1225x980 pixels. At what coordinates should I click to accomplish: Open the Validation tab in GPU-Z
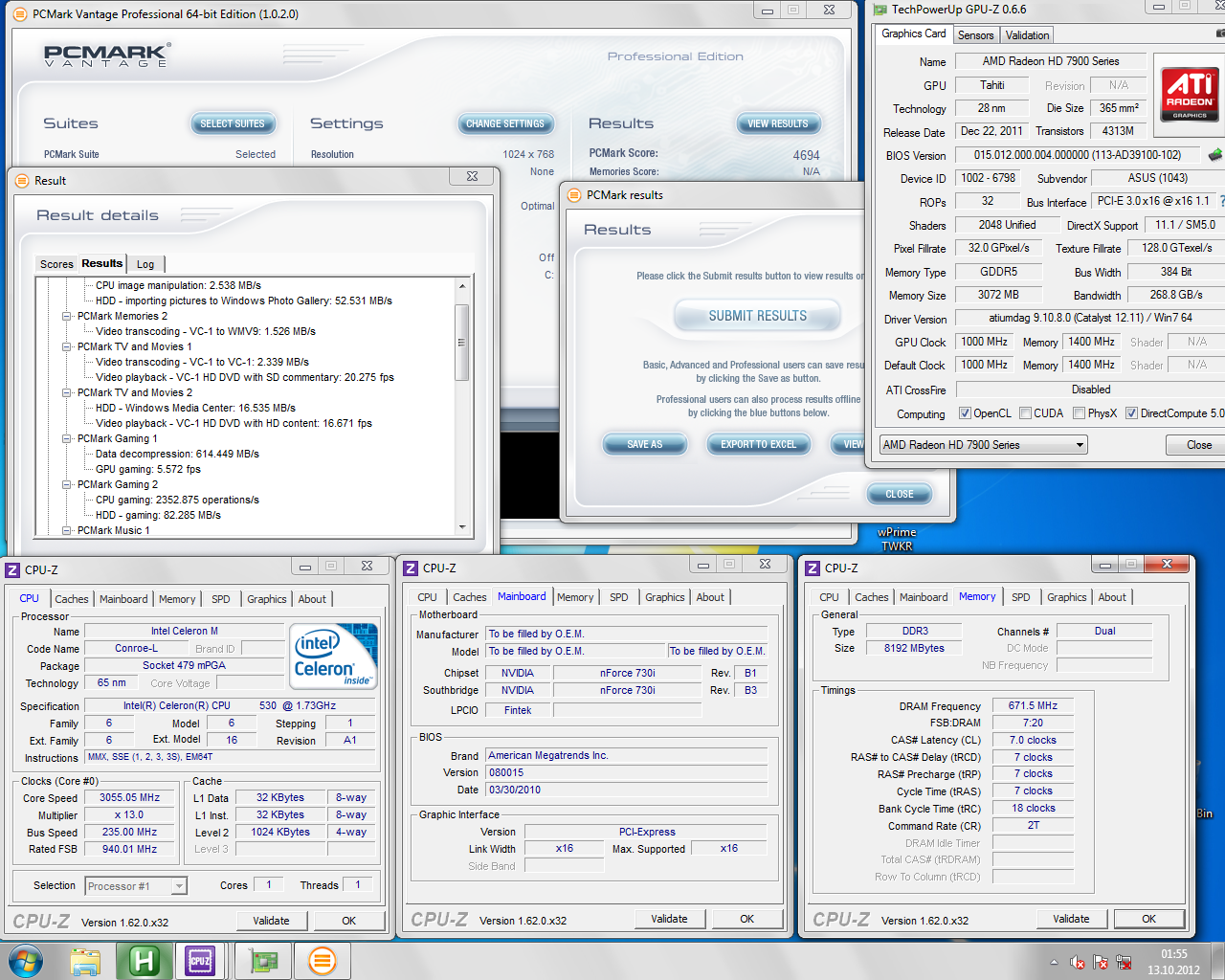[1028, 35]
